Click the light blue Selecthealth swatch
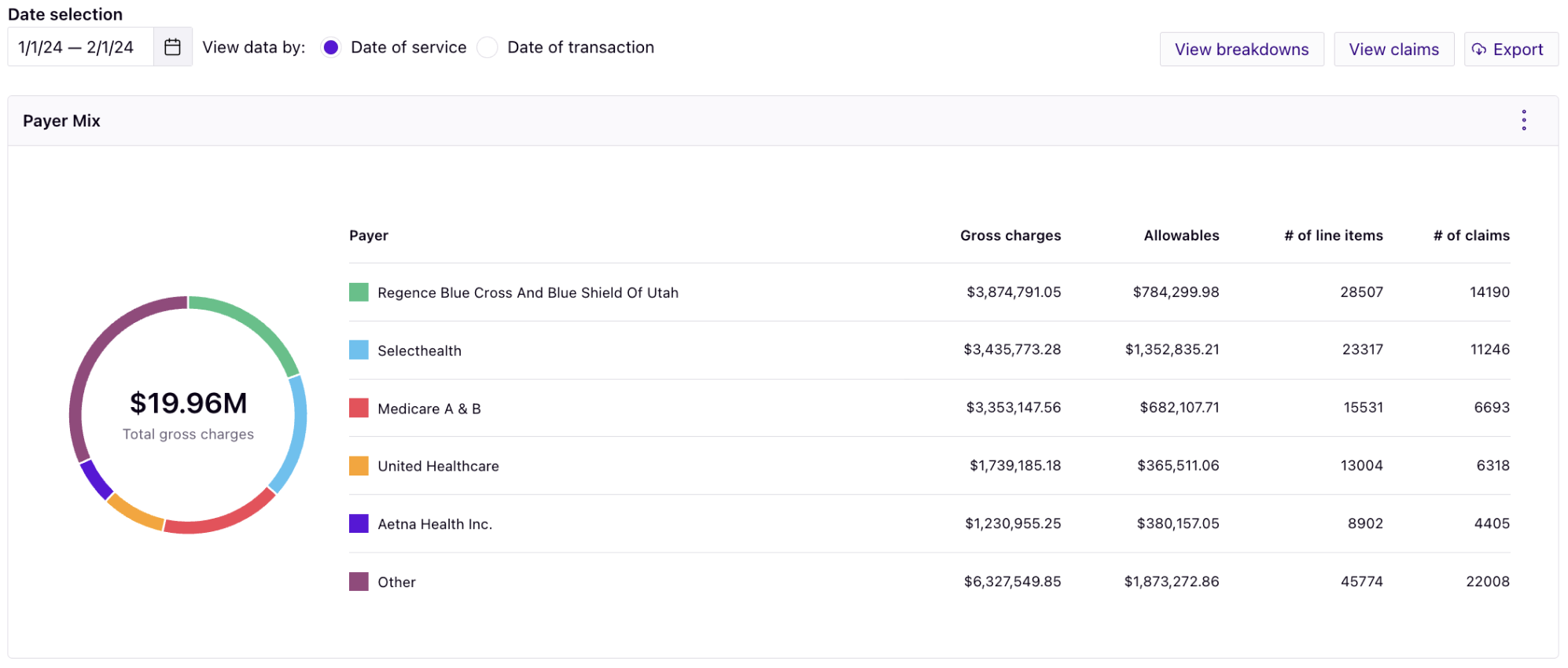The image size is (1568, 668). coord(359,350)
